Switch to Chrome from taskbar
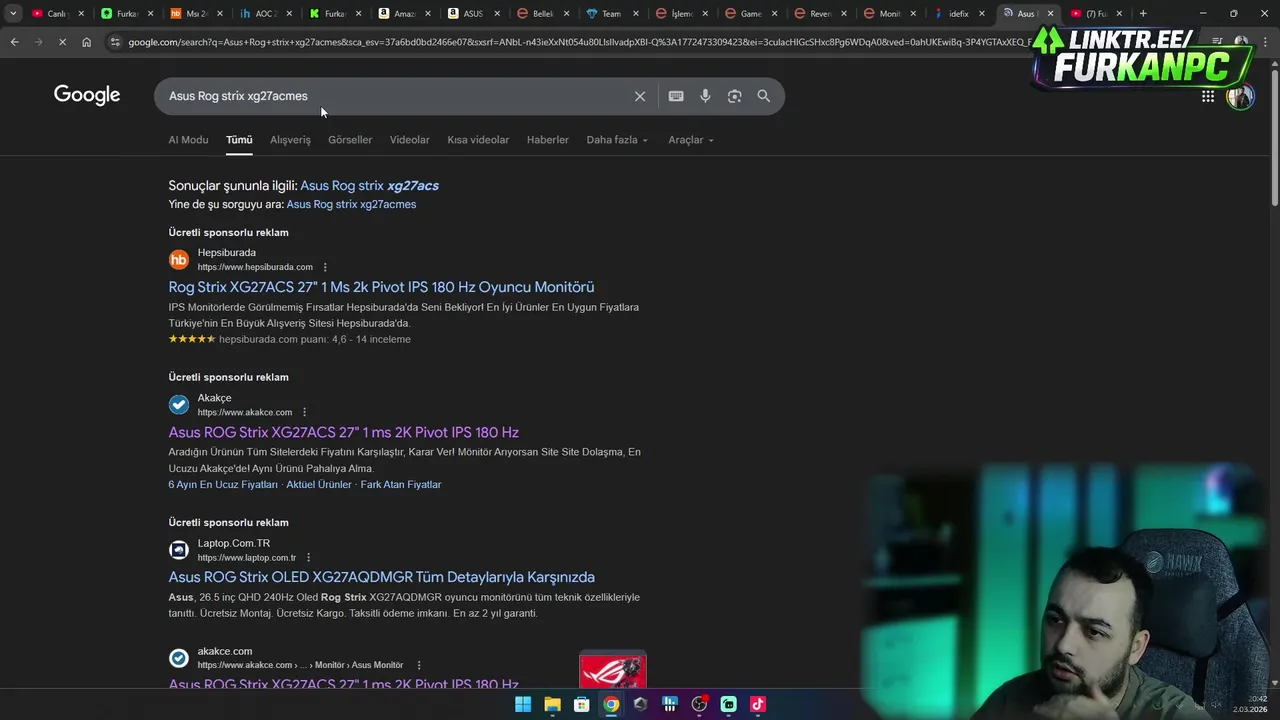 pos(611,704)
